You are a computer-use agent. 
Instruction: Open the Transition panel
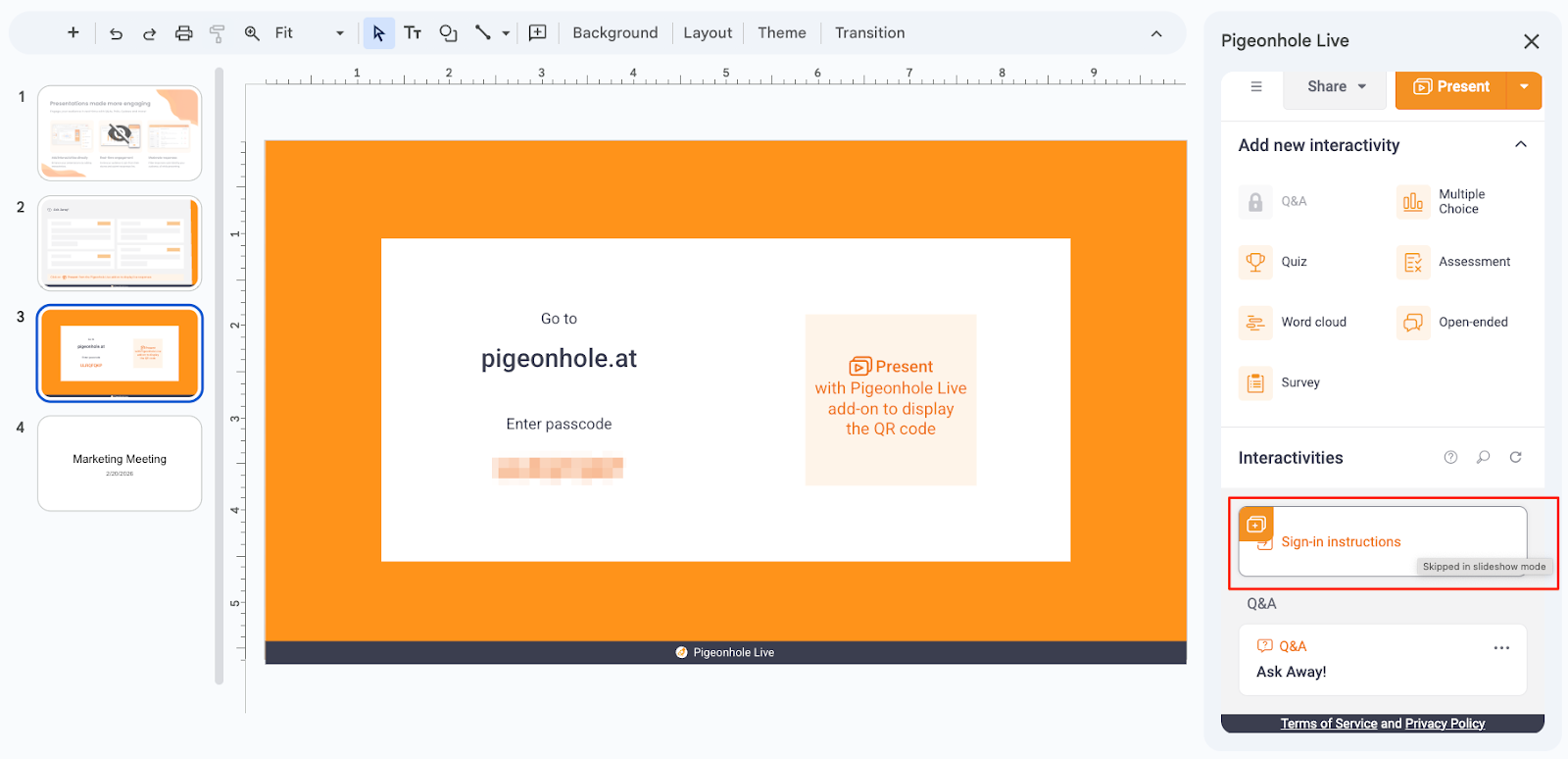pos(869,33)
